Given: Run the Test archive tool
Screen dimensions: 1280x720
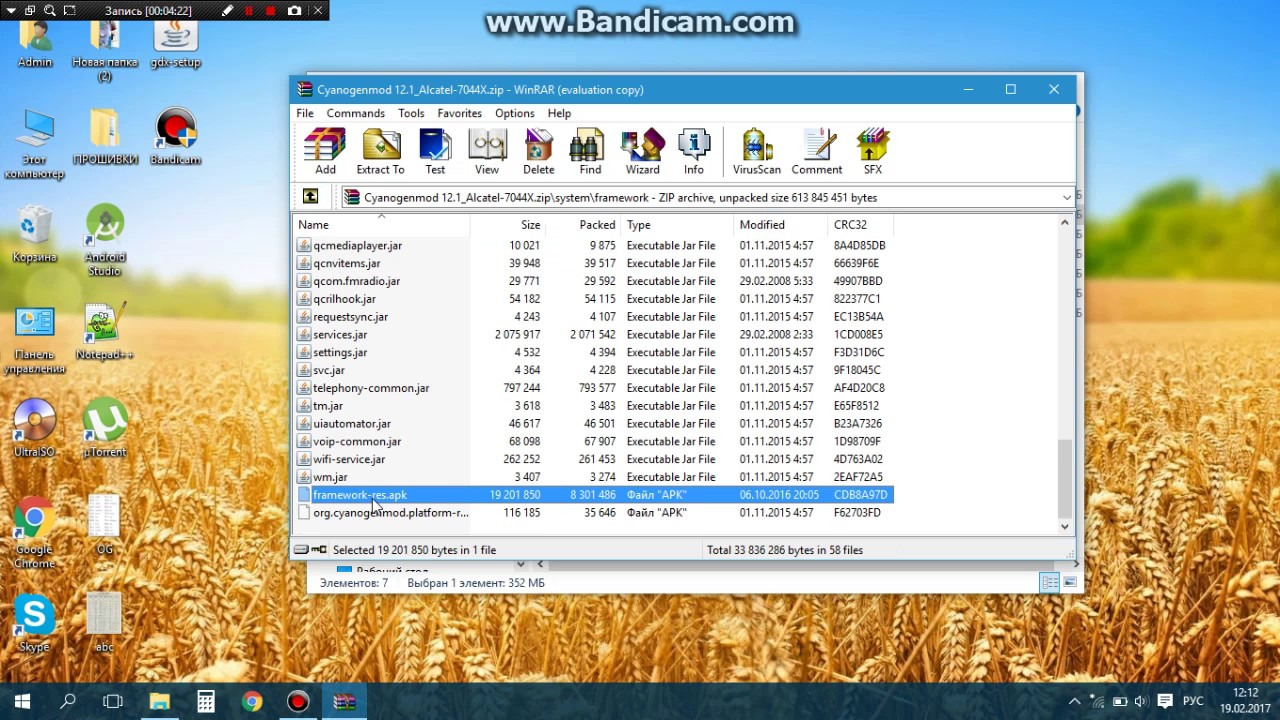Looking at the screenshot, I should tap(435, 152).
